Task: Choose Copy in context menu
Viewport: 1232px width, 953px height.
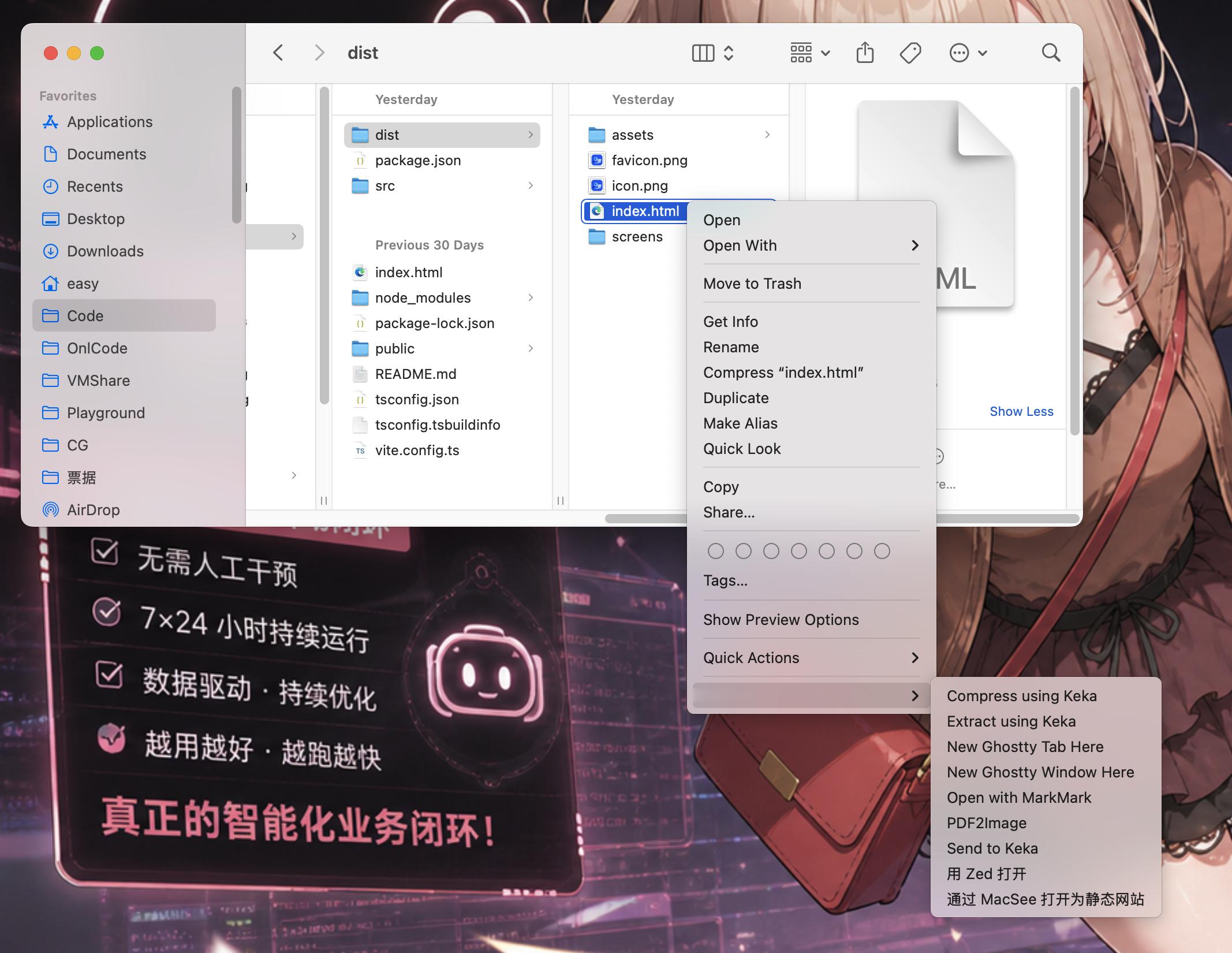Action: 811,487
